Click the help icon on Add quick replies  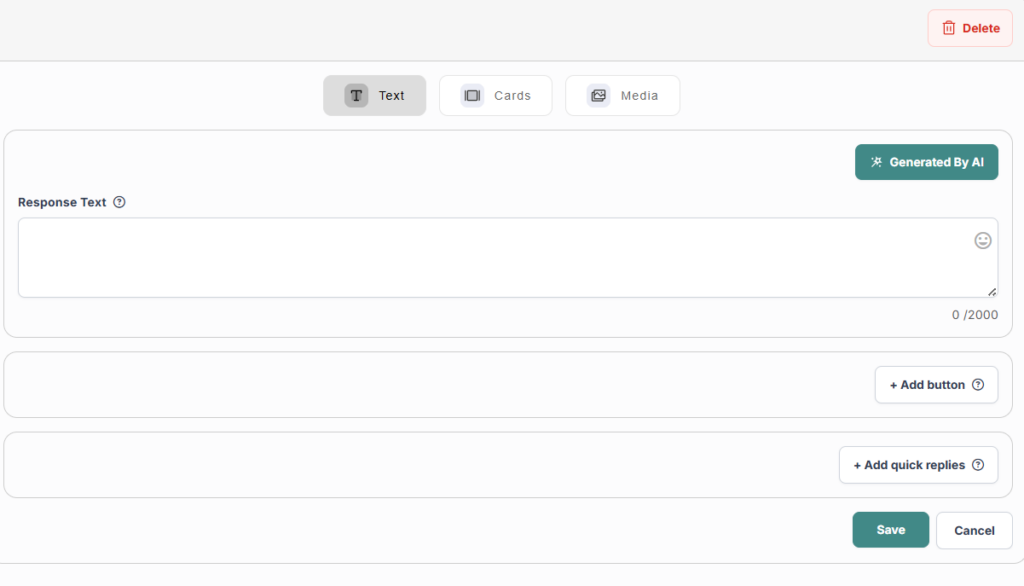click(978, 465)
